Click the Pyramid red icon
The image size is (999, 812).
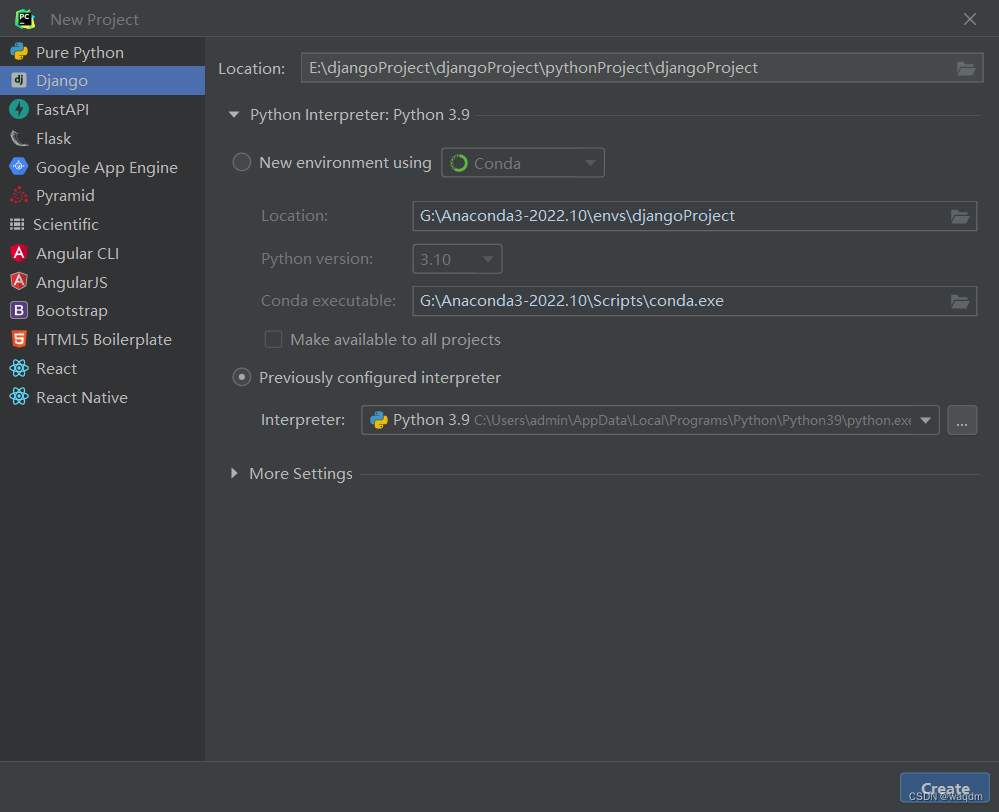pyautogui.click(x=19, y=195)
